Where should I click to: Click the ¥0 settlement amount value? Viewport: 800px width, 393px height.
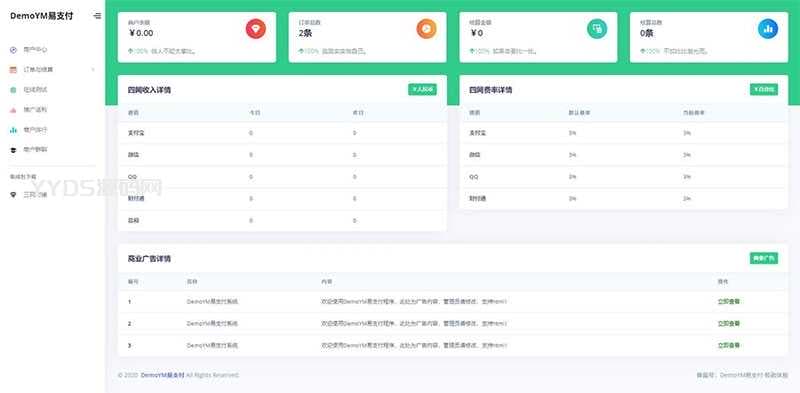pyautogui.click(x=477, y=33)
